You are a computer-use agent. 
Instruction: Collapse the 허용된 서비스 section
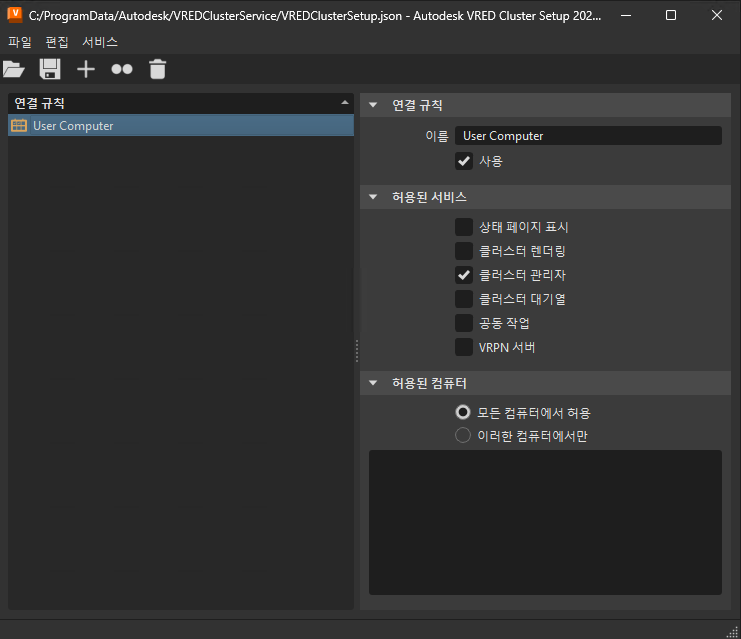(373, 197)
